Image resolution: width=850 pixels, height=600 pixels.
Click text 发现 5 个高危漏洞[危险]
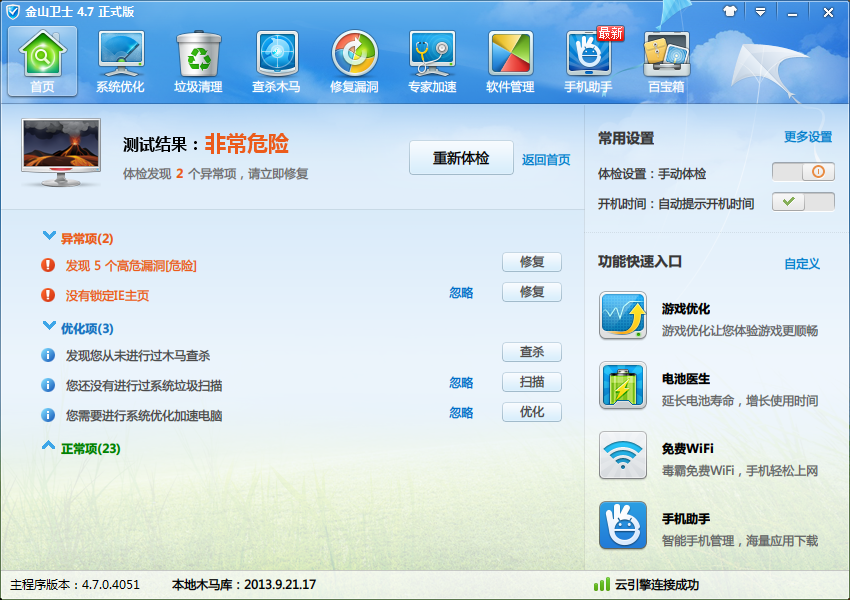click(131, 266)
